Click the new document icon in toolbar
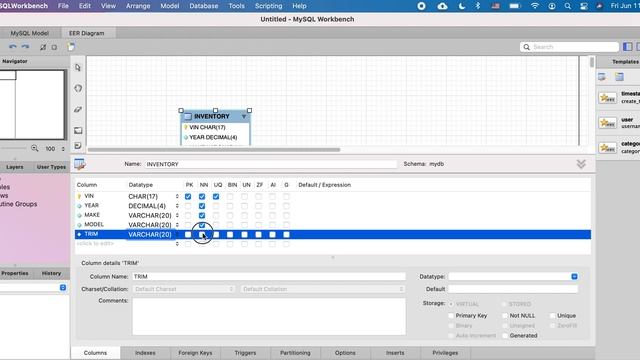This screenshot has height=360, width=640. 71,47
